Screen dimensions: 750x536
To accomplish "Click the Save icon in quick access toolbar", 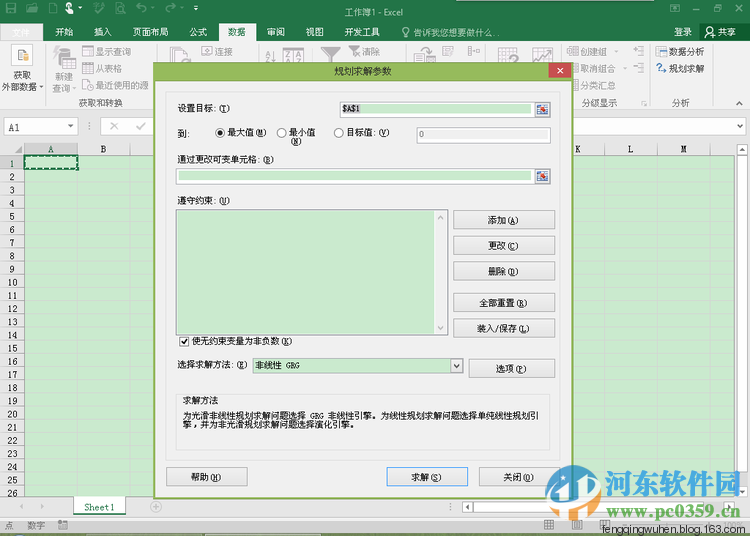I will coord(11,8).
